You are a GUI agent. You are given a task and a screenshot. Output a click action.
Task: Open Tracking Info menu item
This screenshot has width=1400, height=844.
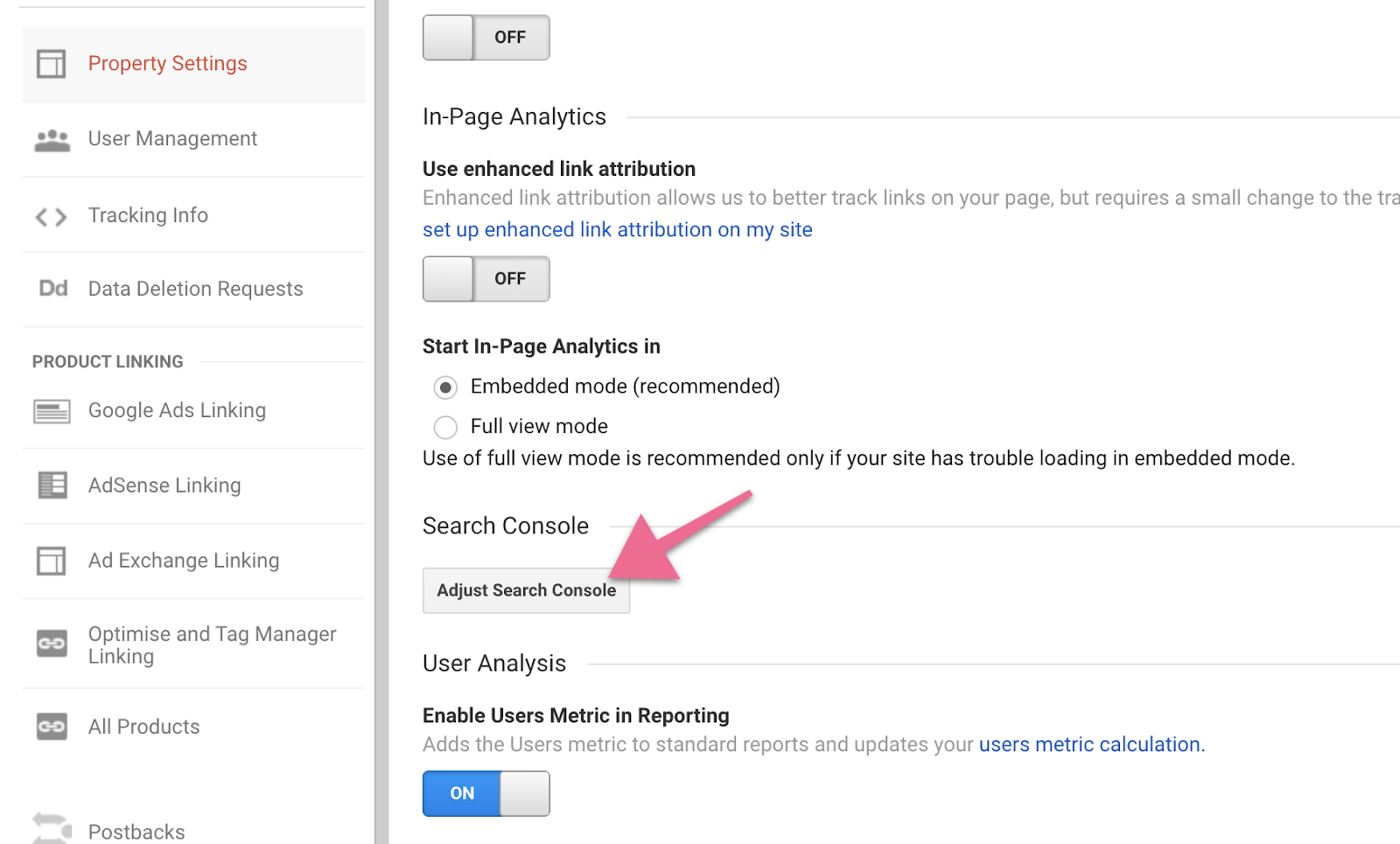(x=148, y=215)
